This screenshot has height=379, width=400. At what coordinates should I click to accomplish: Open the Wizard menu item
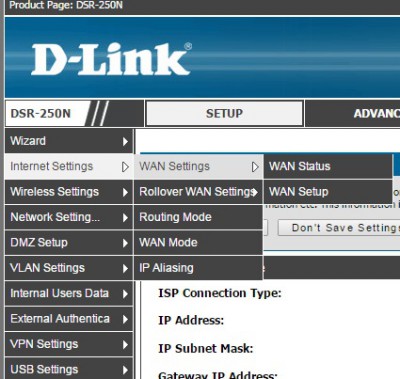click(69, 141)
